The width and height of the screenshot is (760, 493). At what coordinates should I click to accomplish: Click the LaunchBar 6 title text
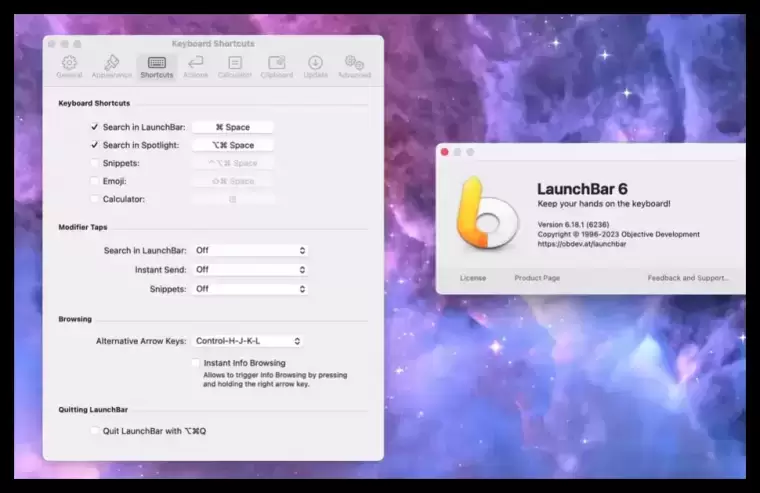tap(582, 189)
